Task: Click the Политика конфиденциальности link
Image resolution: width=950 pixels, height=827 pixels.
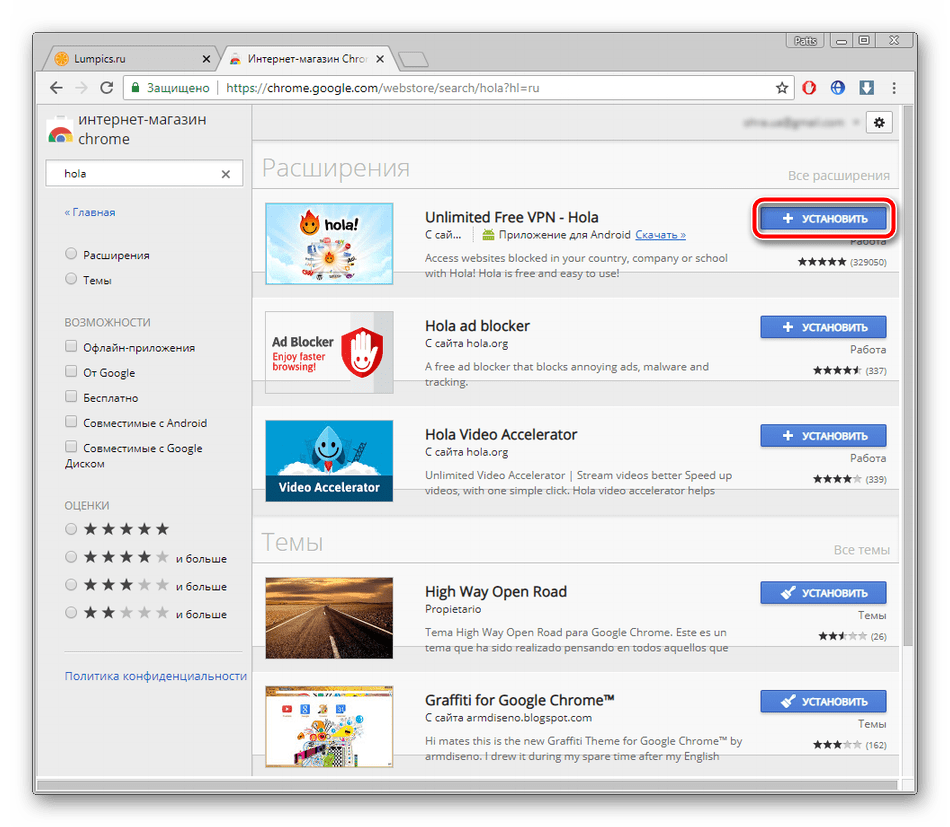Action: point(155,676)
